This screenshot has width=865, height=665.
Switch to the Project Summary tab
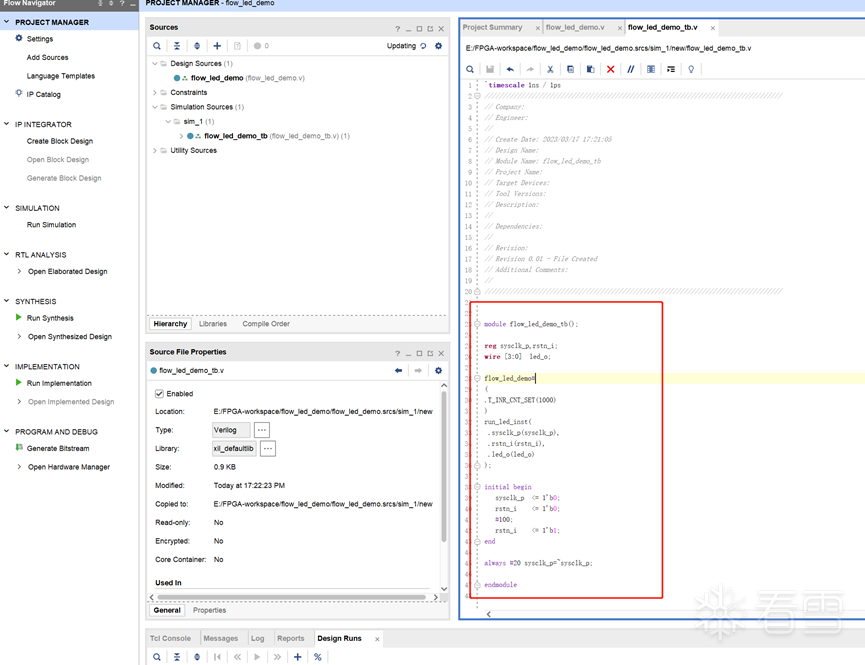pos(492,27)
